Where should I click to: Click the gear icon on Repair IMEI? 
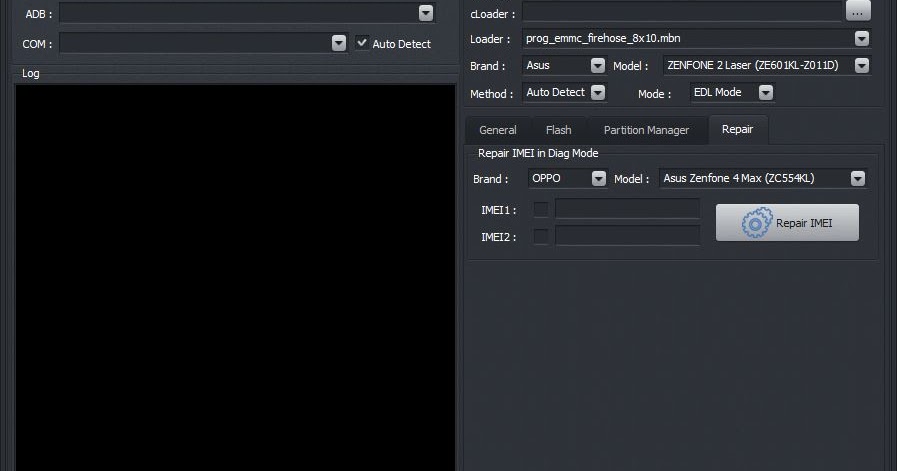[x=756, y=223]
